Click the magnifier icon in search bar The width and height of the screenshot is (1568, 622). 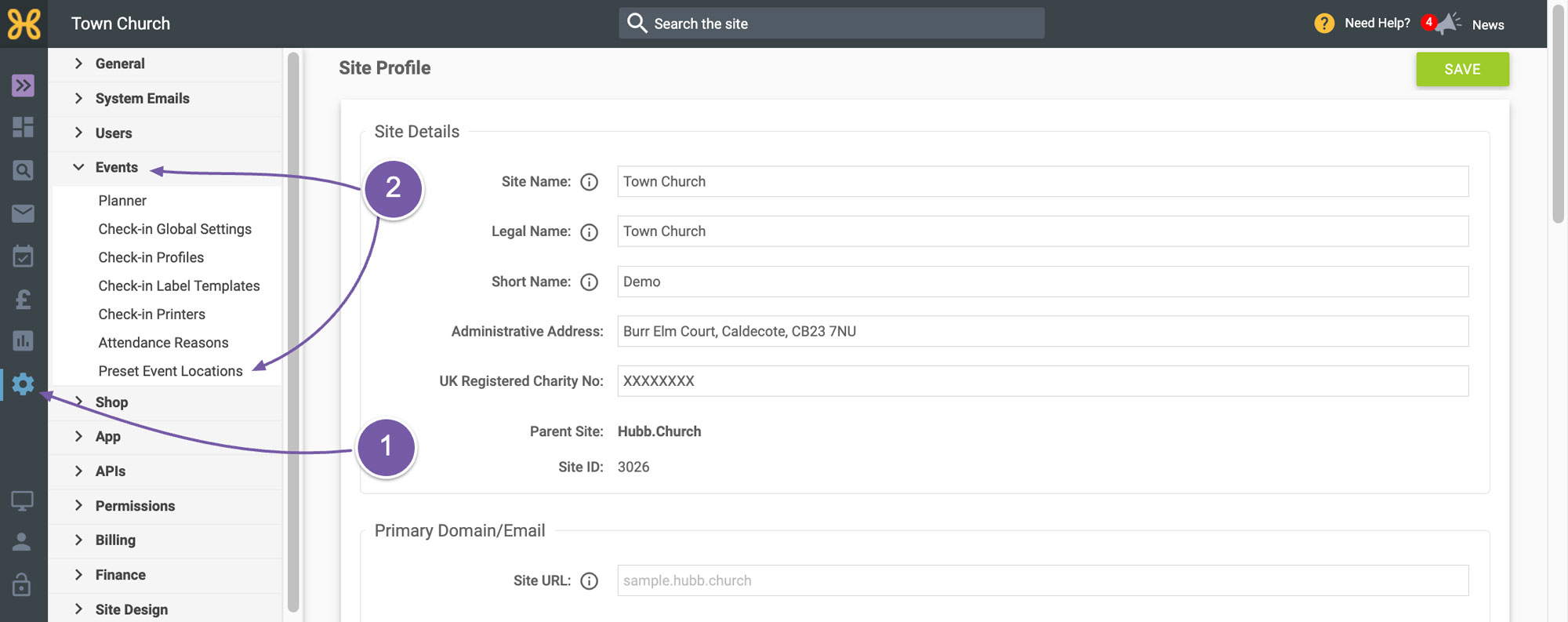637,24
